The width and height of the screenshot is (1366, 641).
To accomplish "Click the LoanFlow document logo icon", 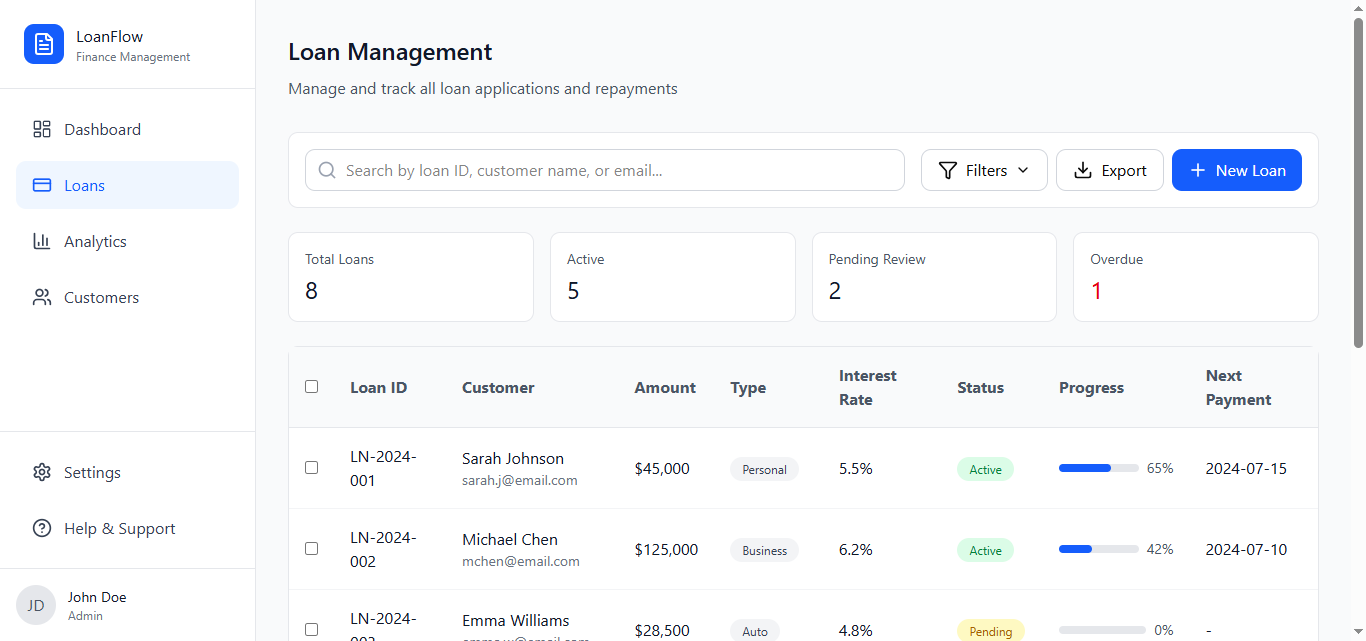I will [44, 44].
